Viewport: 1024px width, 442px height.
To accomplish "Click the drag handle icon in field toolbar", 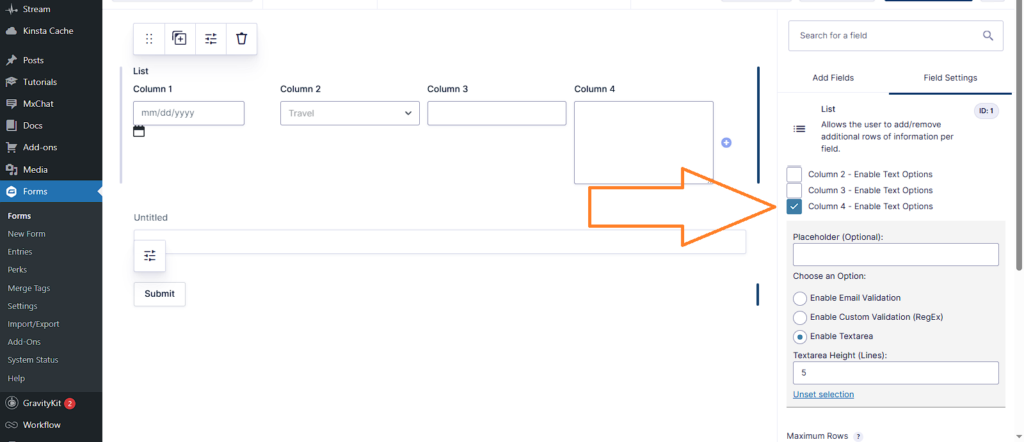I will click(149, 39).
